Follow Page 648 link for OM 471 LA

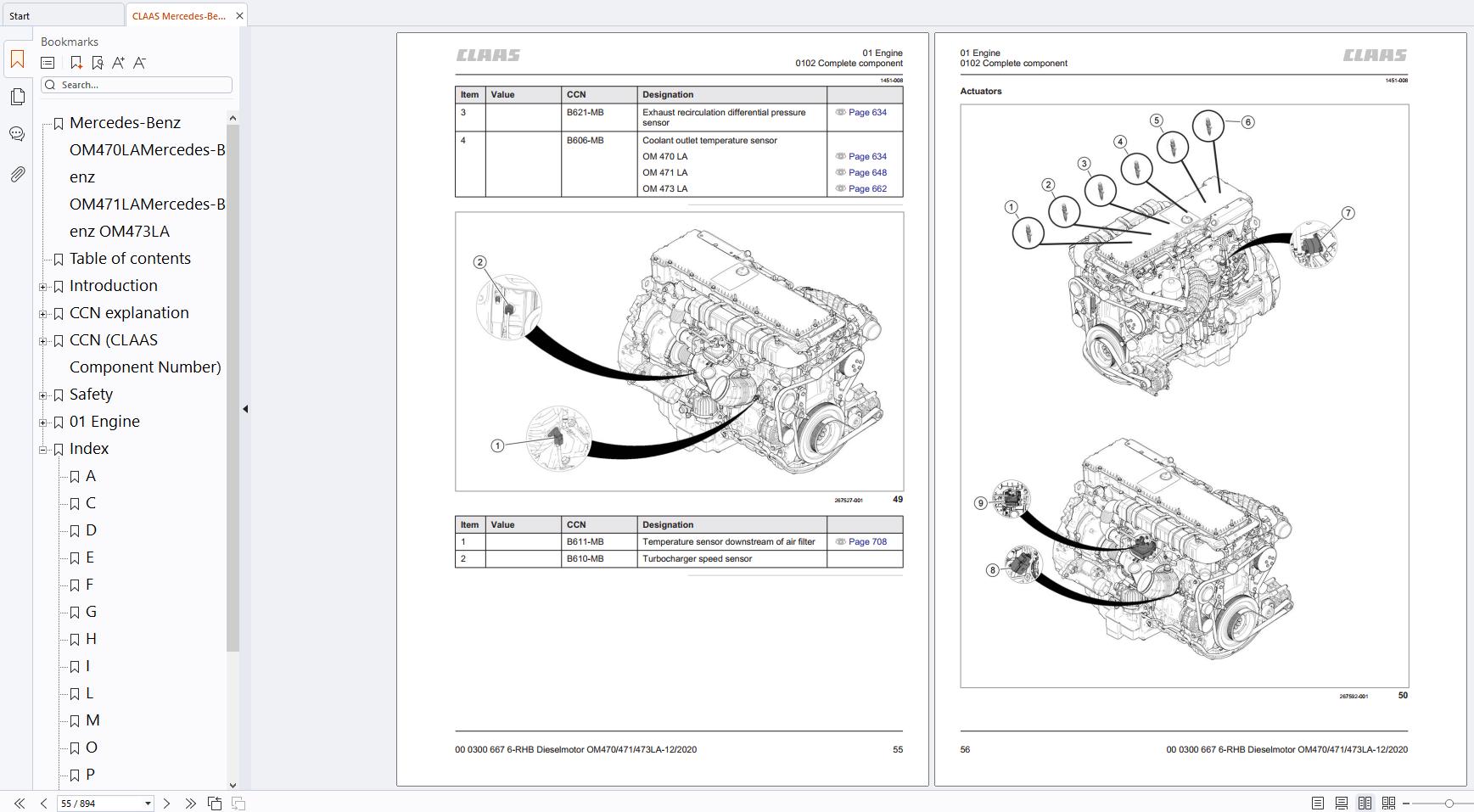click(x=867, y=172)
